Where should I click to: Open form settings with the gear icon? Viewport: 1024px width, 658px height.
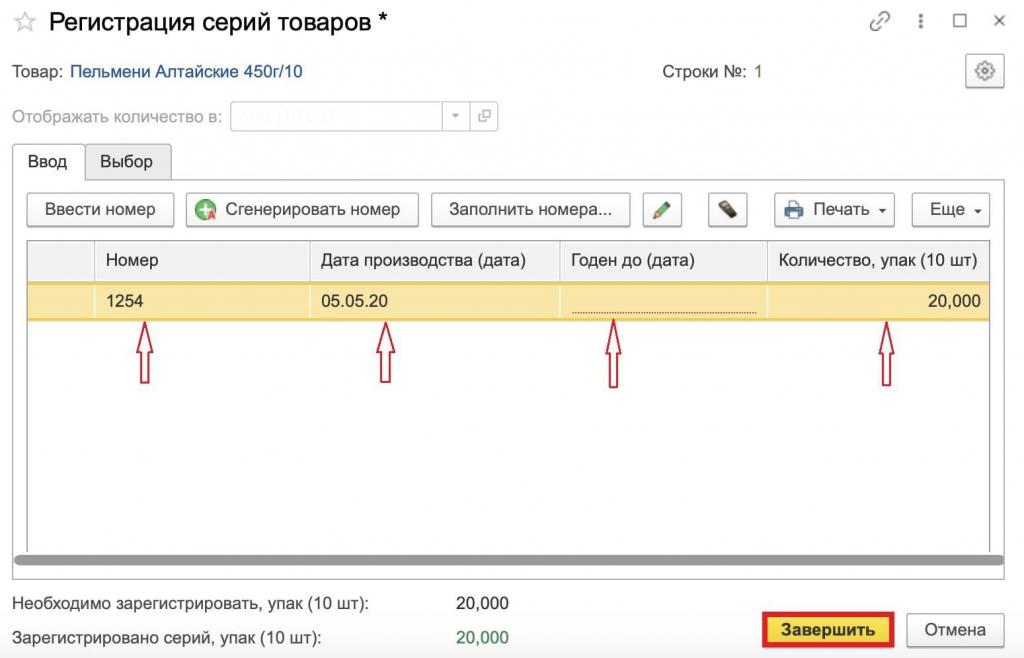click(x=985, y=70)
